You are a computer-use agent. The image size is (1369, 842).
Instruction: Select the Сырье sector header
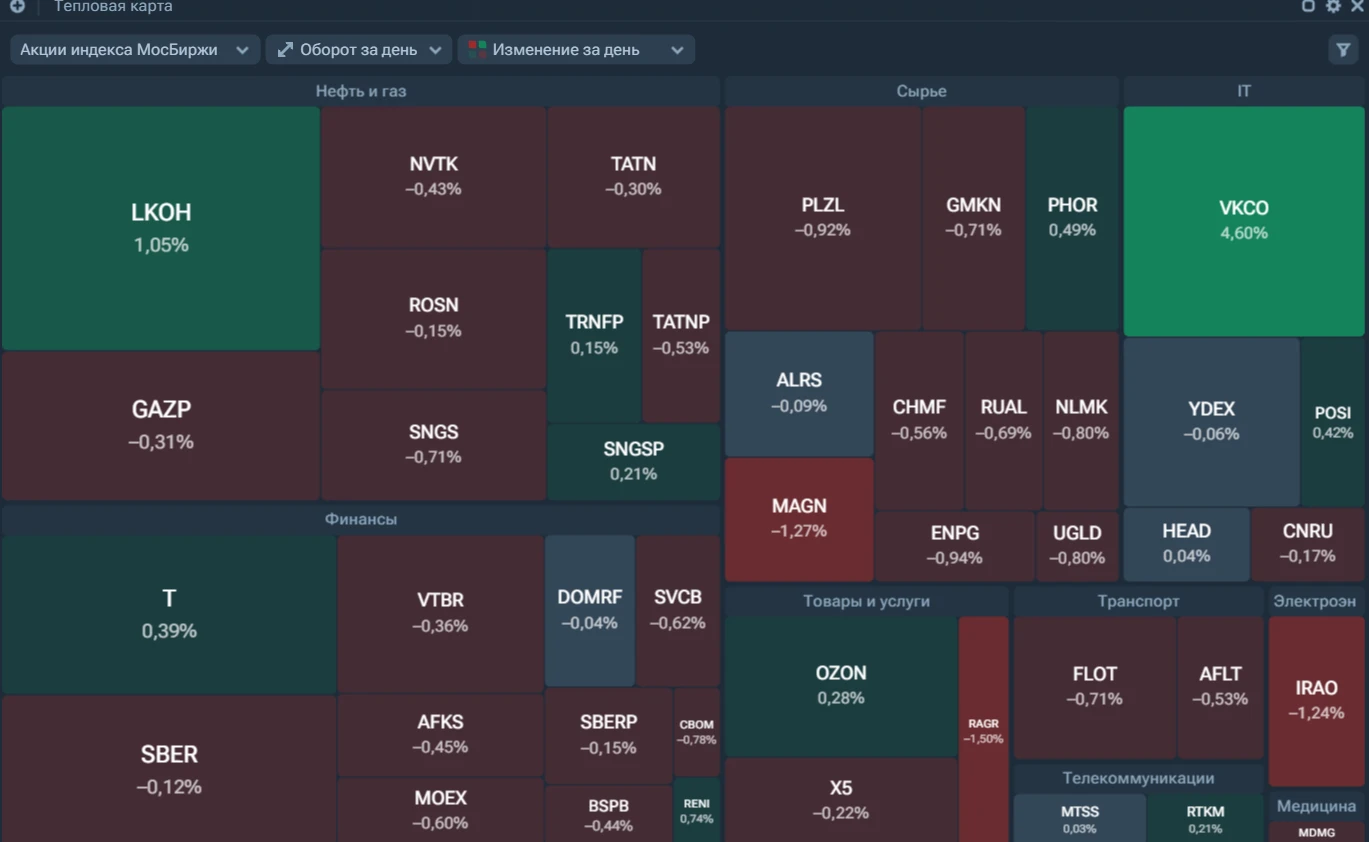(922, 91)
